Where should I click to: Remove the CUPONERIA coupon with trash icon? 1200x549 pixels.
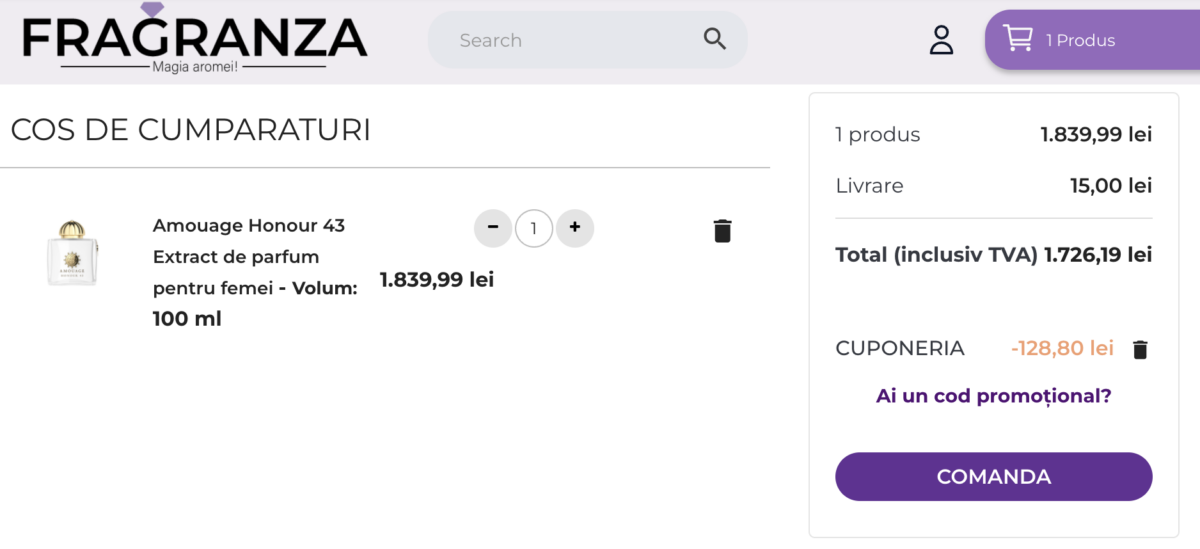1140,350
